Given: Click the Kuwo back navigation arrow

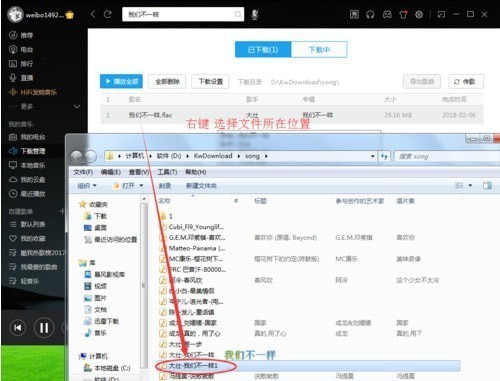Looking at the screenshot, I should [x=93, y=14].
